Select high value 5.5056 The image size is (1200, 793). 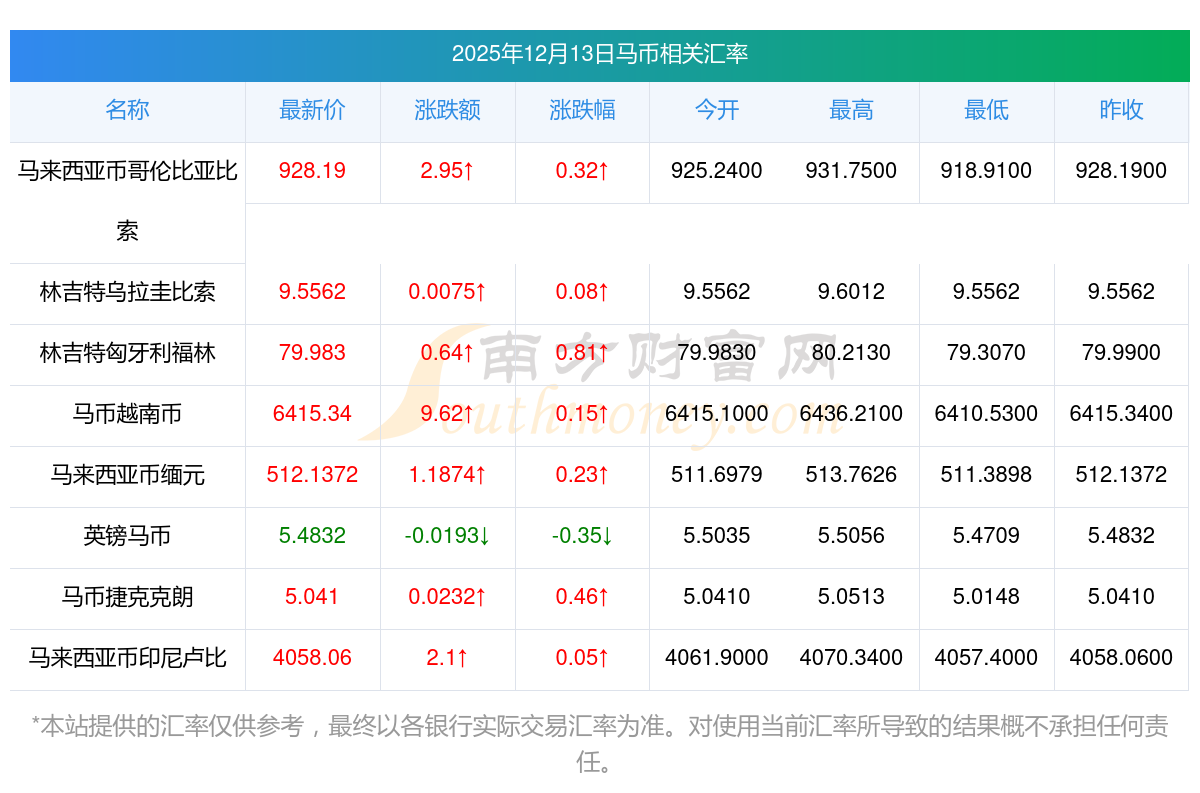click(851, 536)
